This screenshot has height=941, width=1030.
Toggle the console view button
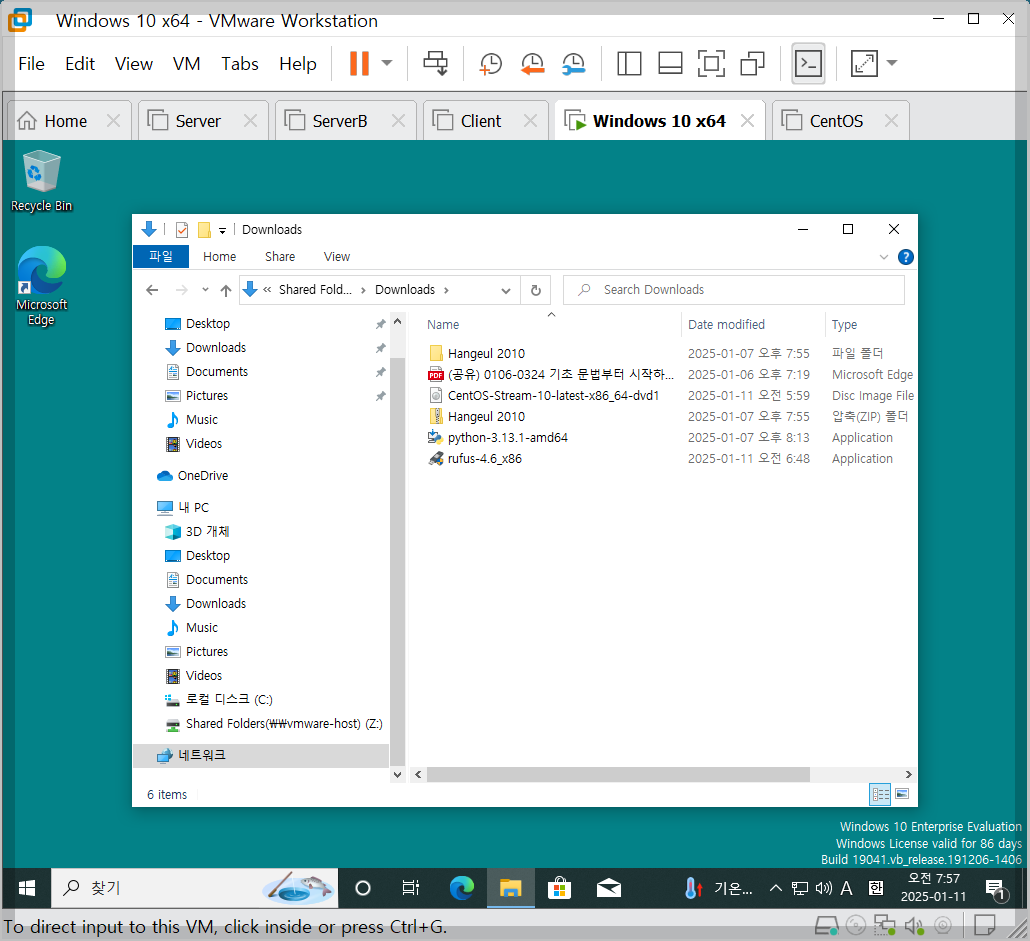point(808,64)
